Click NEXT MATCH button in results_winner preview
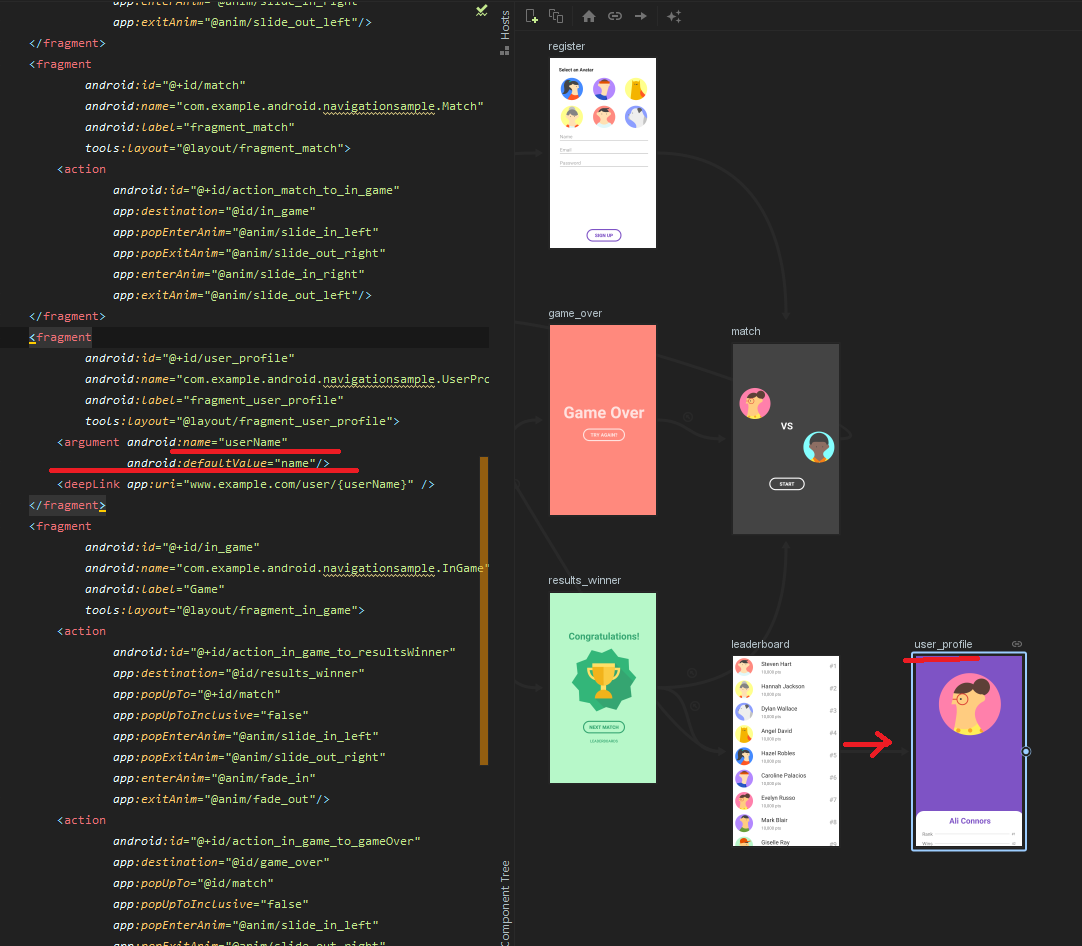The height and width of the screenshot is (946, 1082). 604,727
